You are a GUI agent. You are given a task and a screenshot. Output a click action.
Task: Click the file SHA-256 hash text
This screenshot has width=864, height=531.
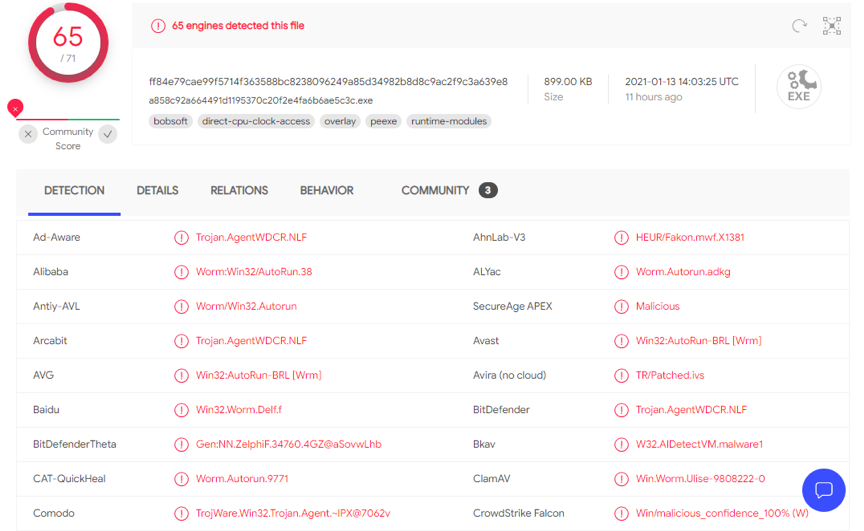pyautogui.click(x=328, y=82)
